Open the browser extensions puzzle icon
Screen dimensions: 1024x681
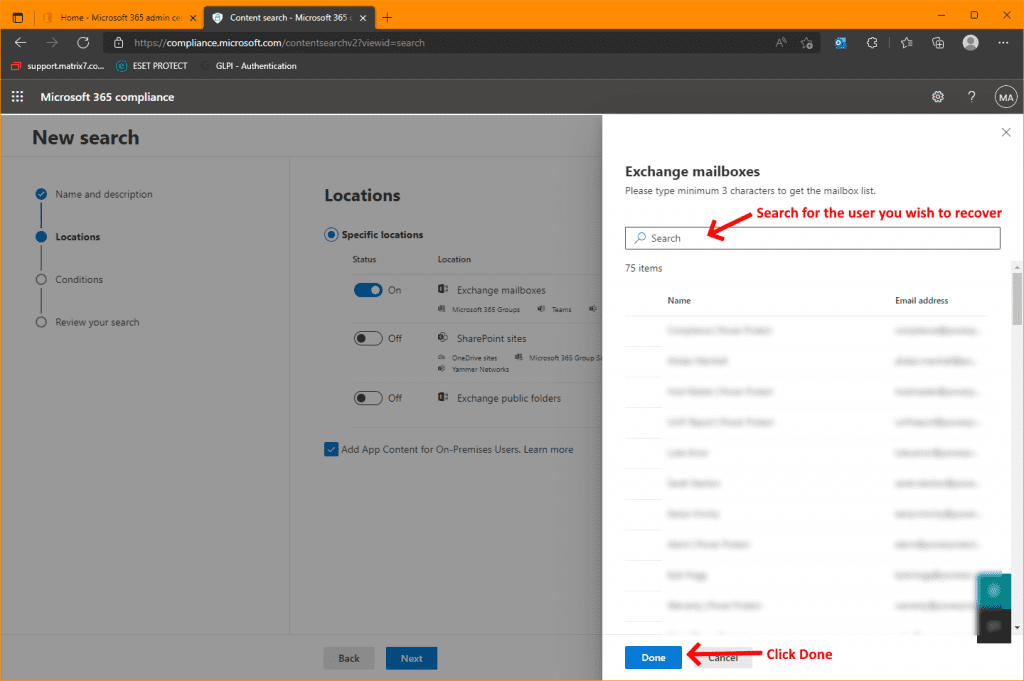pyautogui.click(x=872, y=42)
